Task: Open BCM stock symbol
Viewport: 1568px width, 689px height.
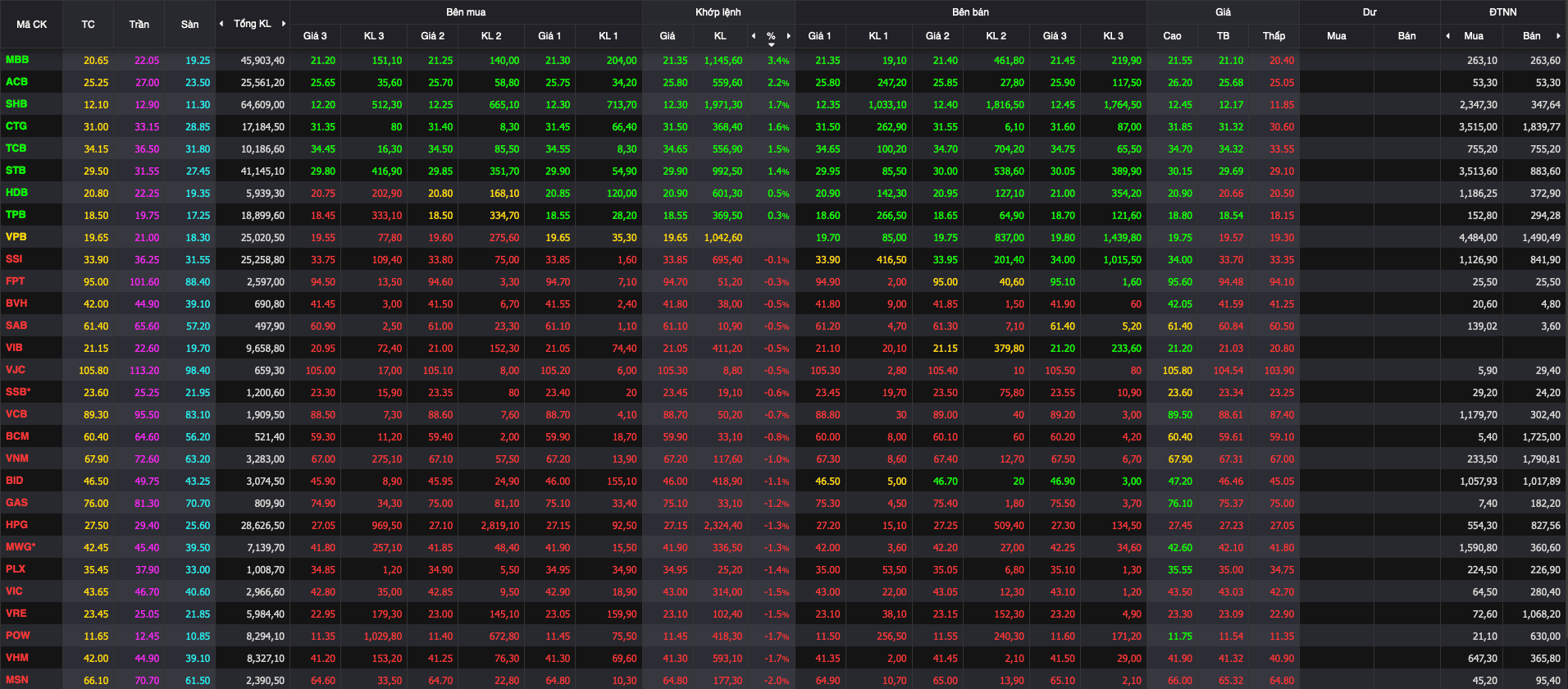Action: 17,436
